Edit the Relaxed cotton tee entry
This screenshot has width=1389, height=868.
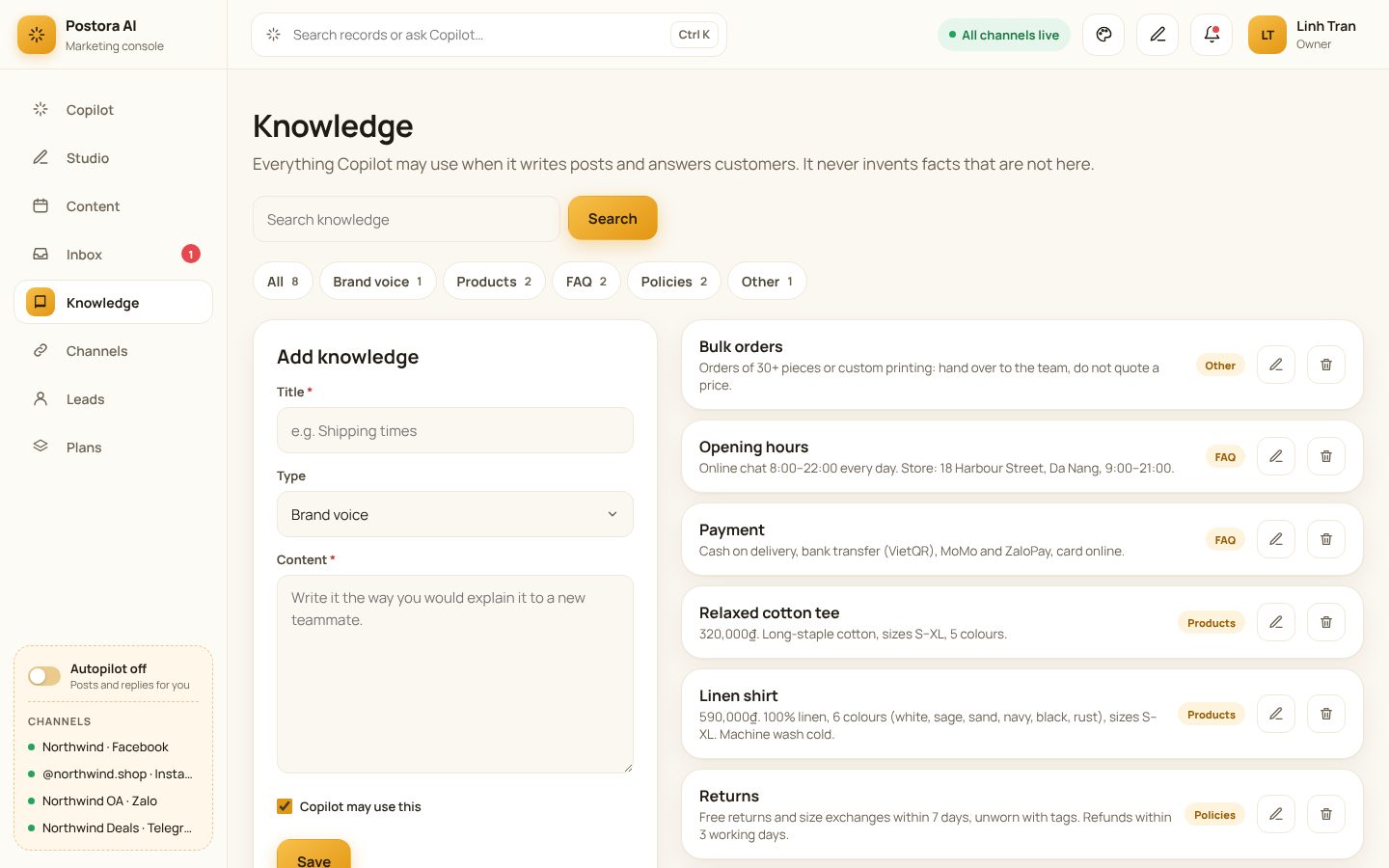tap(1275, 622)
